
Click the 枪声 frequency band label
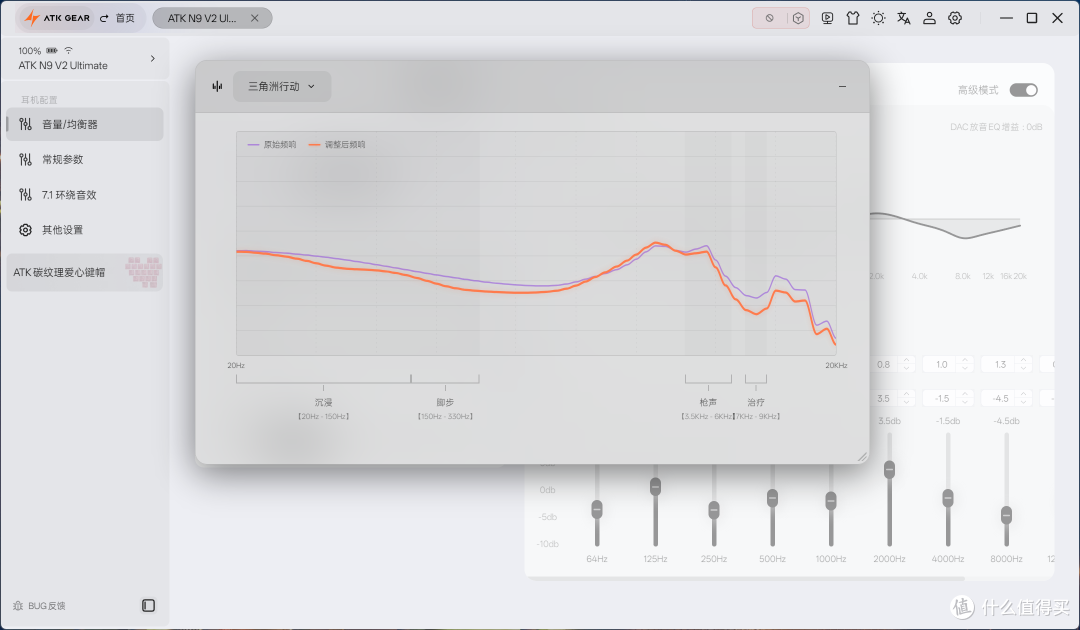(x=708, y=402)
